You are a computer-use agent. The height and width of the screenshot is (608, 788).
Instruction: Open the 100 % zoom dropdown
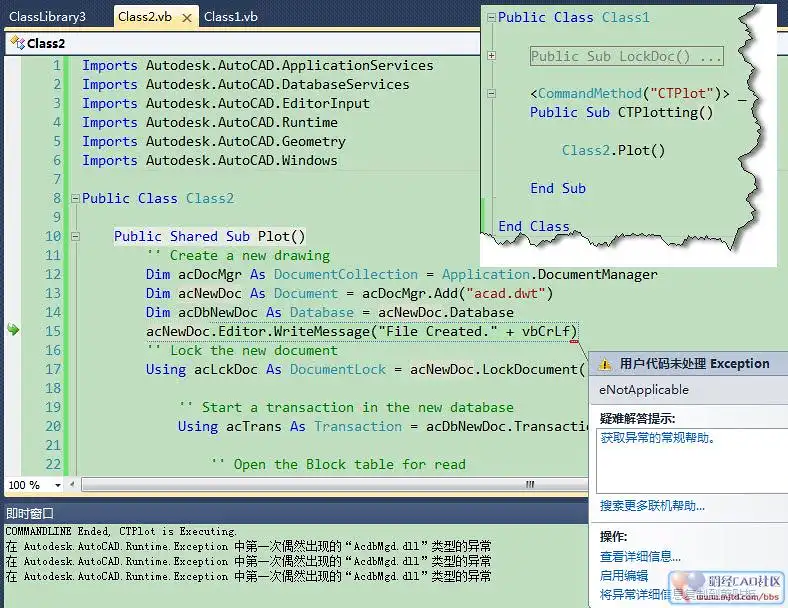[58, 485]
